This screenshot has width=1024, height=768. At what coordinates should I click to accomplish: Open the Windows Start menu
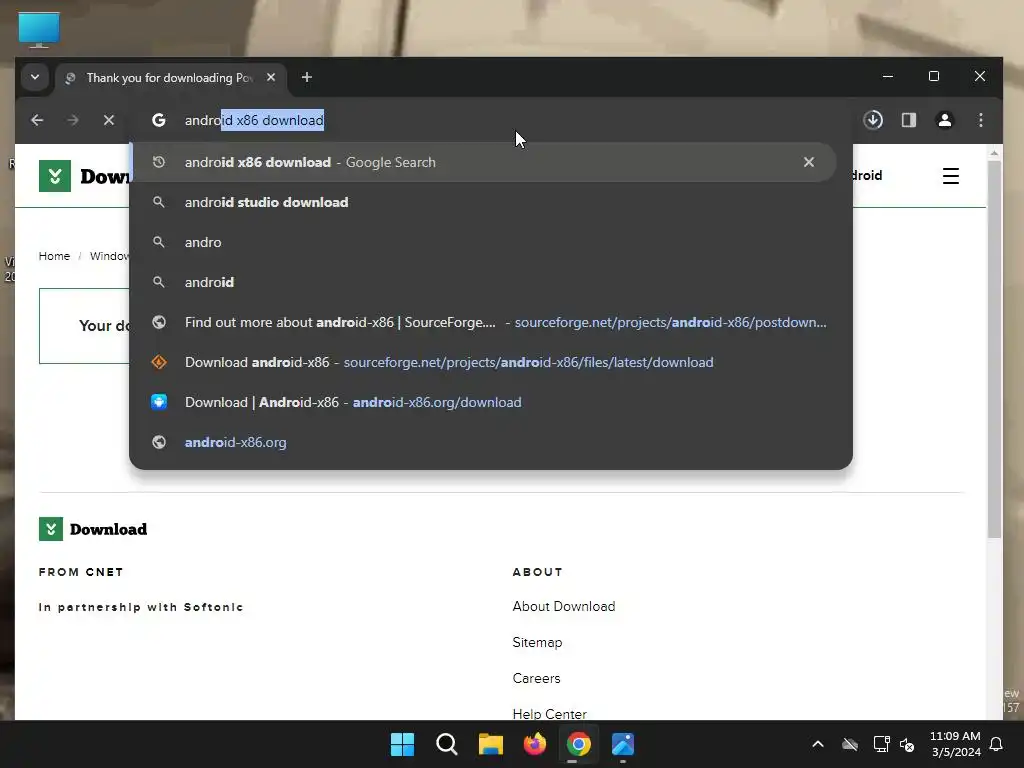(x=402, y=744)
